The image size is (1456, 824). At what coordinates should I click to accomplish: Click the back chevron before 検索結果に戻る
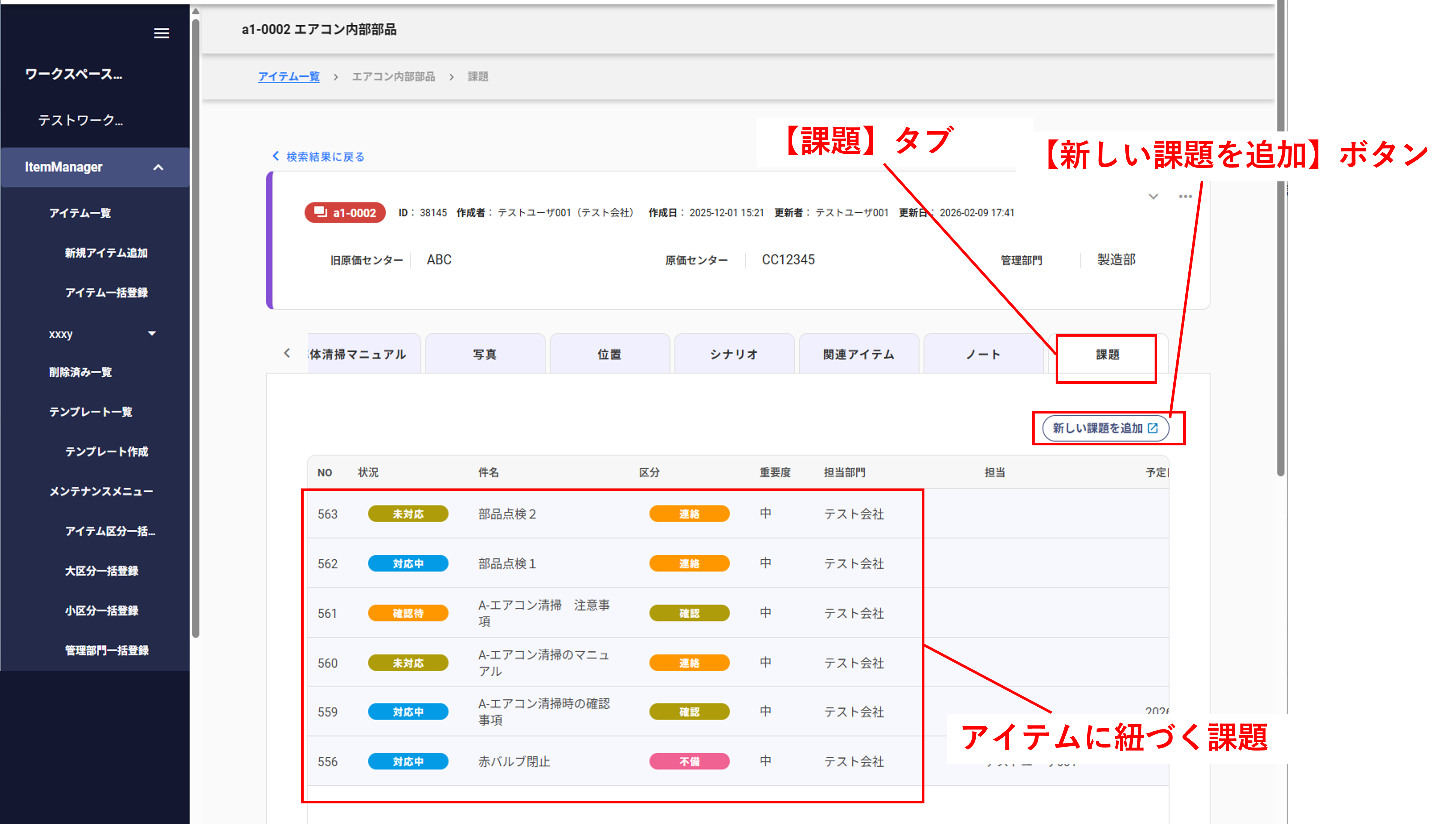276,156
